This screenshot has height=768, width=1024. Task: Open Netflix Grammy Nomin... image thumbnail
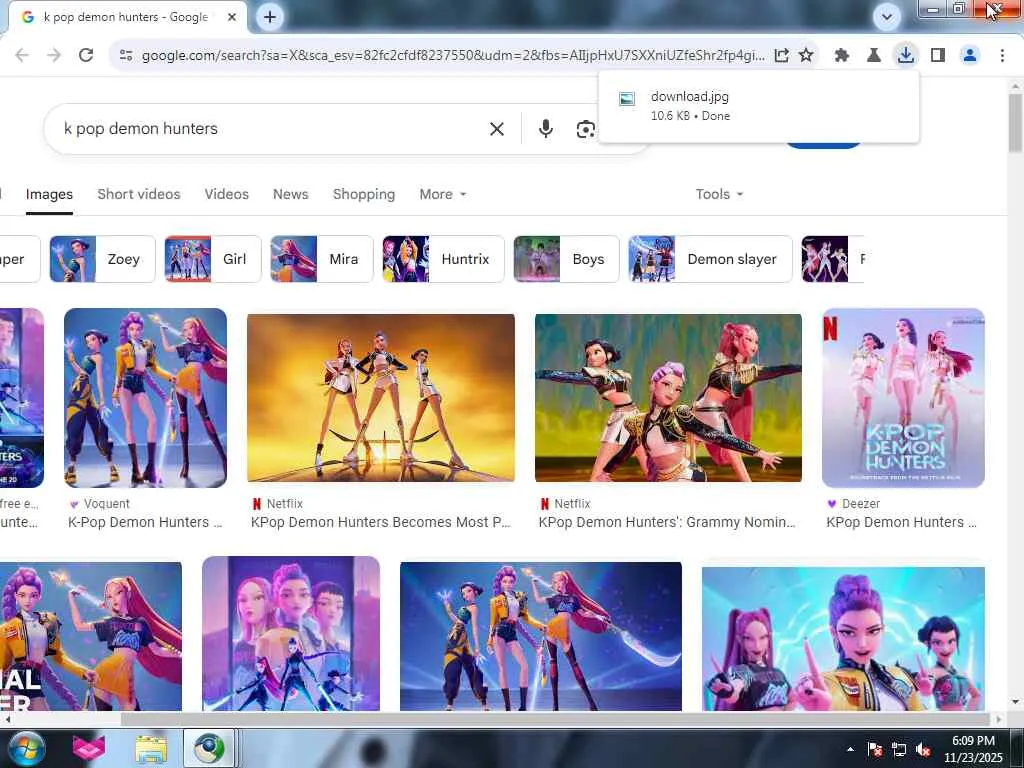click(668, 398)
